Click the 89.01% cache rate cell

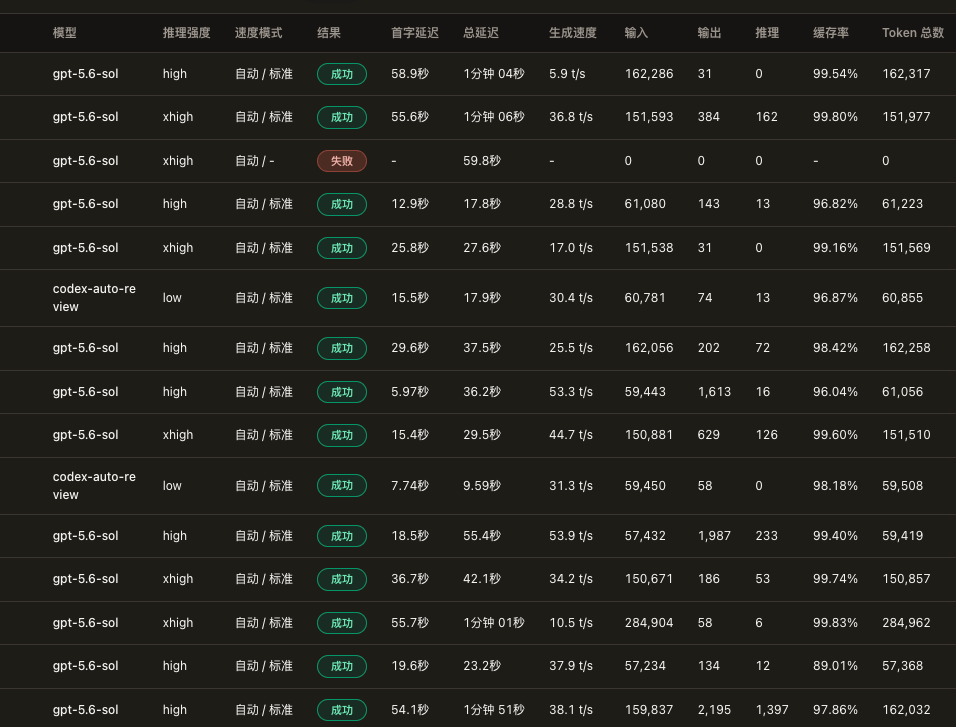(x=835, y=666)
